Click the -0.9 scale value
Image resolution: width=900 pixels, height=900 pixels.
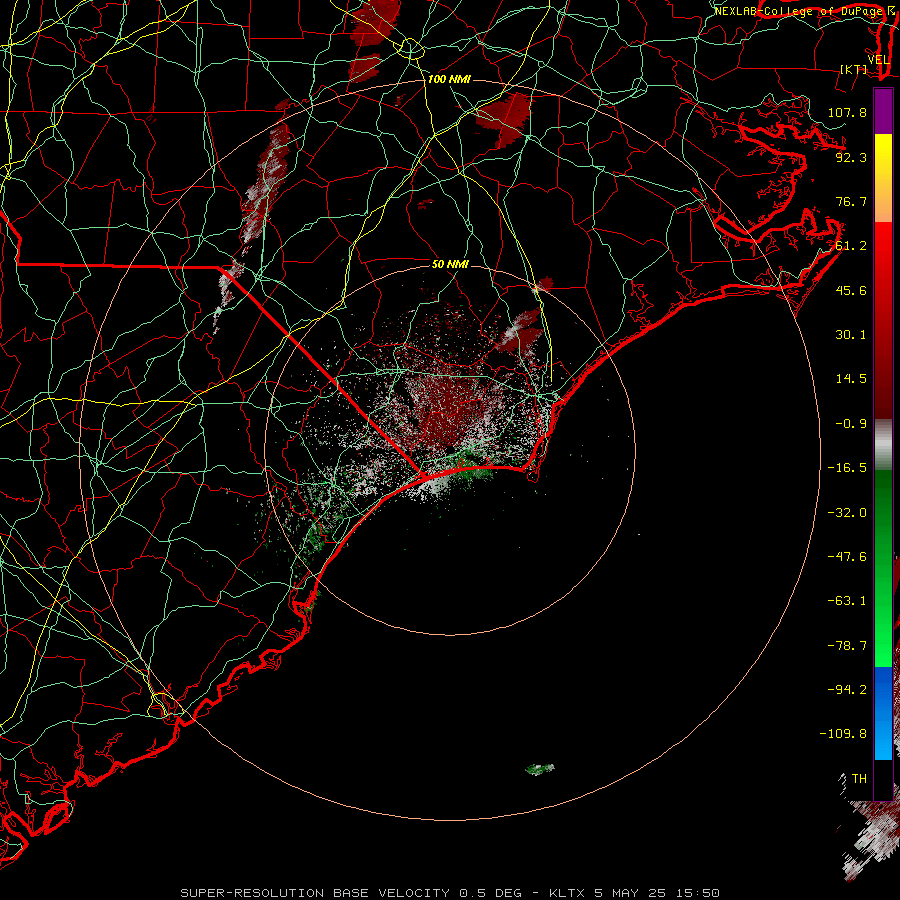coord(851,424)
